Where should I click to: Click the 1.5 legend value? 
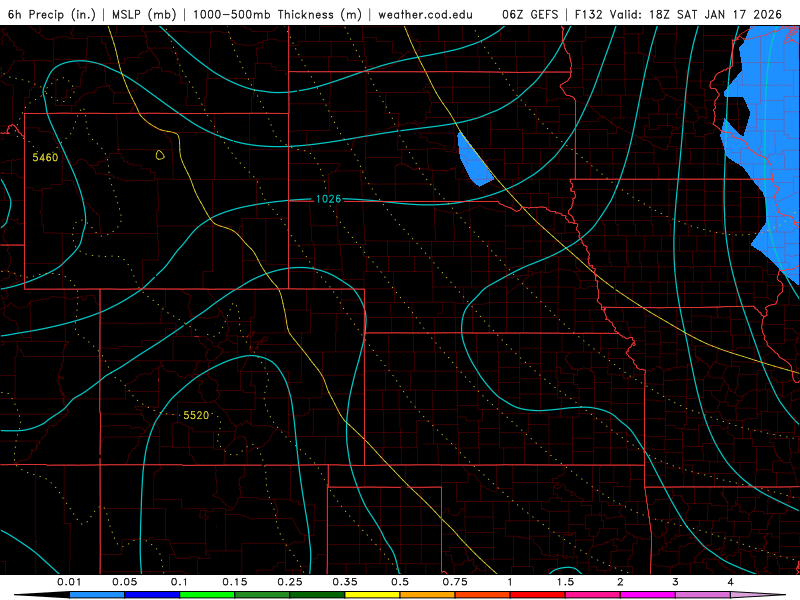565,582
